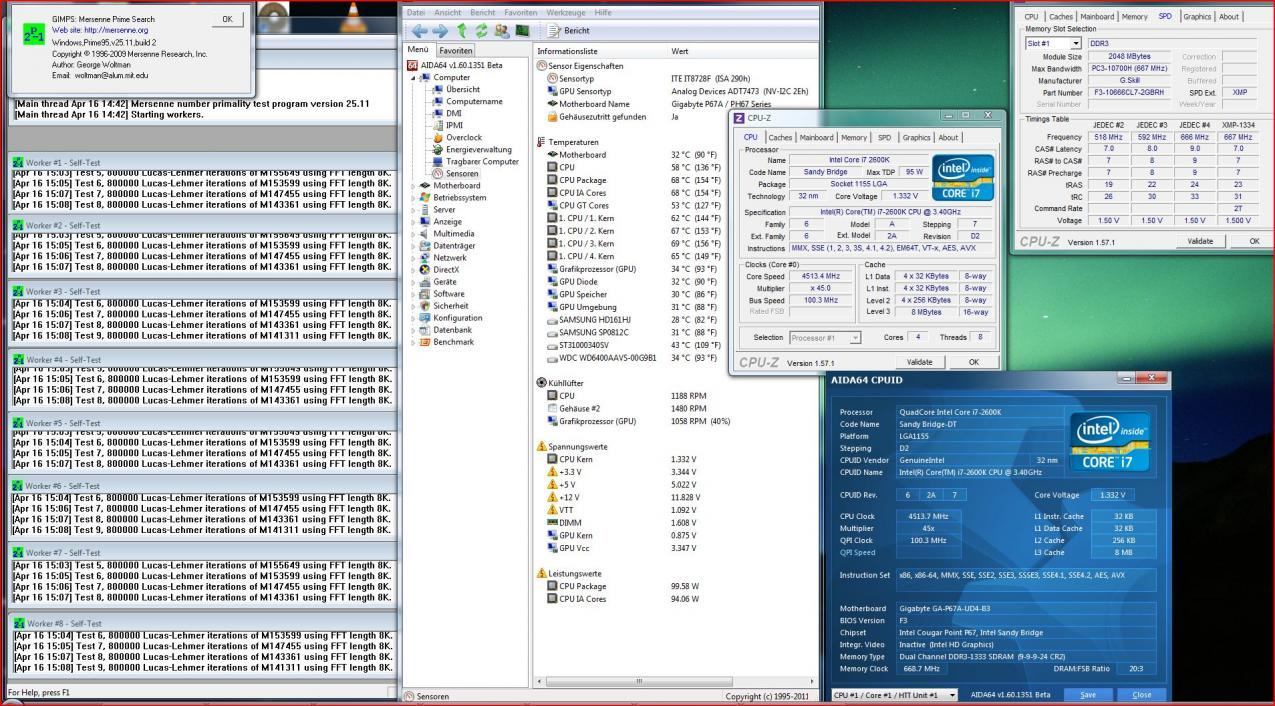Screen dimensions: 1275x706
Task: Click the Benchmark icon in the tree
Action: [425, 341]
